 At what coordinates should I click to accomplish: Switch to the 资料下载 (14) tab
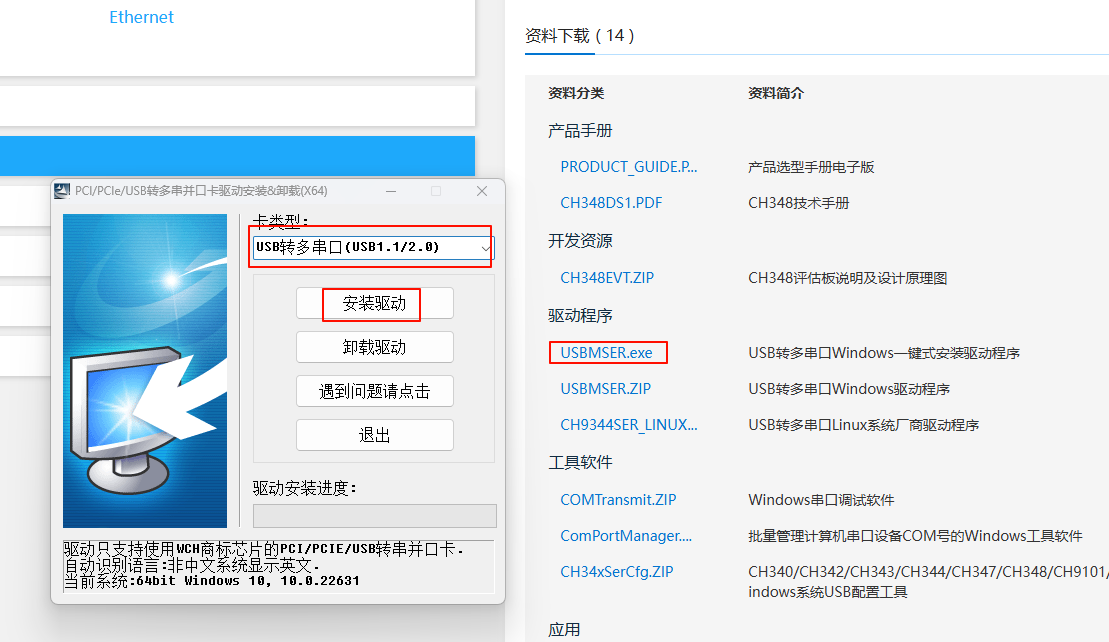pyautogui.click(x=579, y=36)
